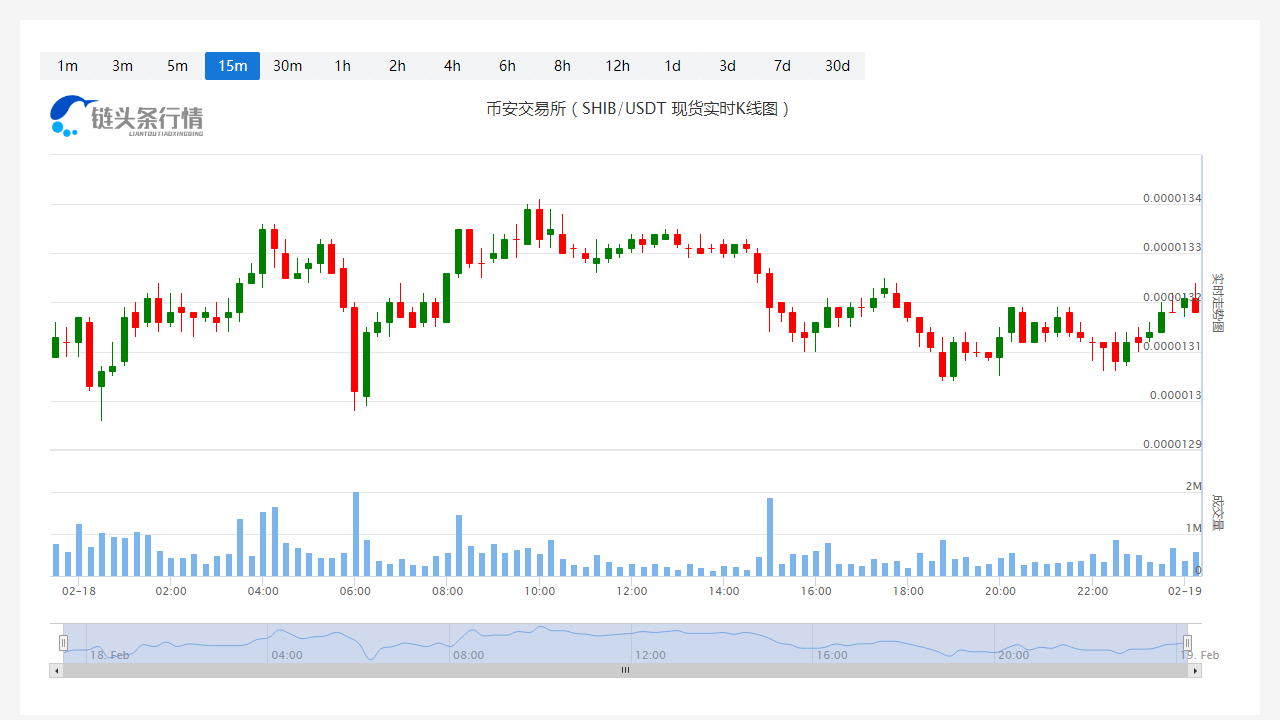
Task: Open the 4h timeframe view
Action: [452, 66]
